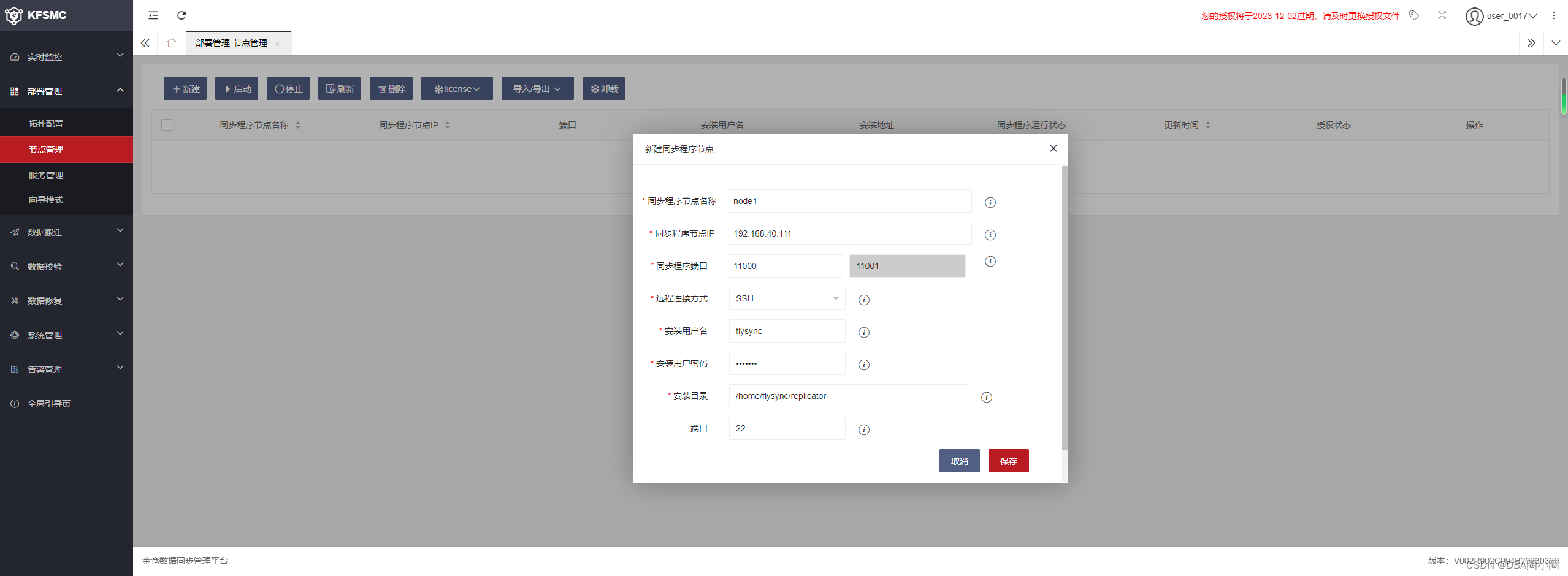Image resolution: width=1568 pixels, height=576 pixels.
Task: Focus 同步程序节点IP input field
Action: click(x=849, y=233)
